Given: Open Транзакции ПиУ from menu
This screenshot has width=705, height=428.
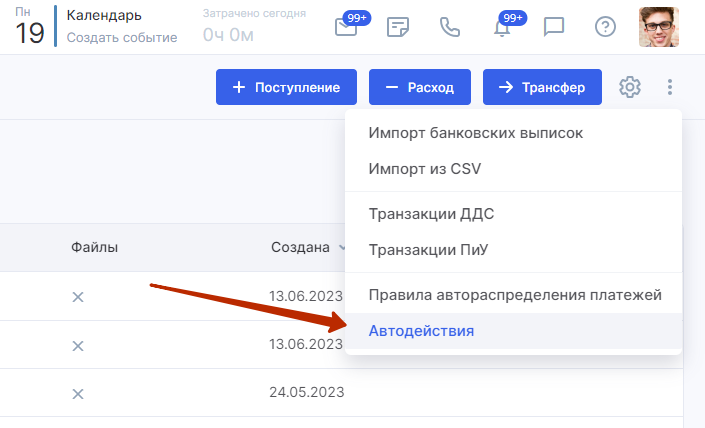Looking at the screenshot, I should pyautogui.click(x=430, y=250).
